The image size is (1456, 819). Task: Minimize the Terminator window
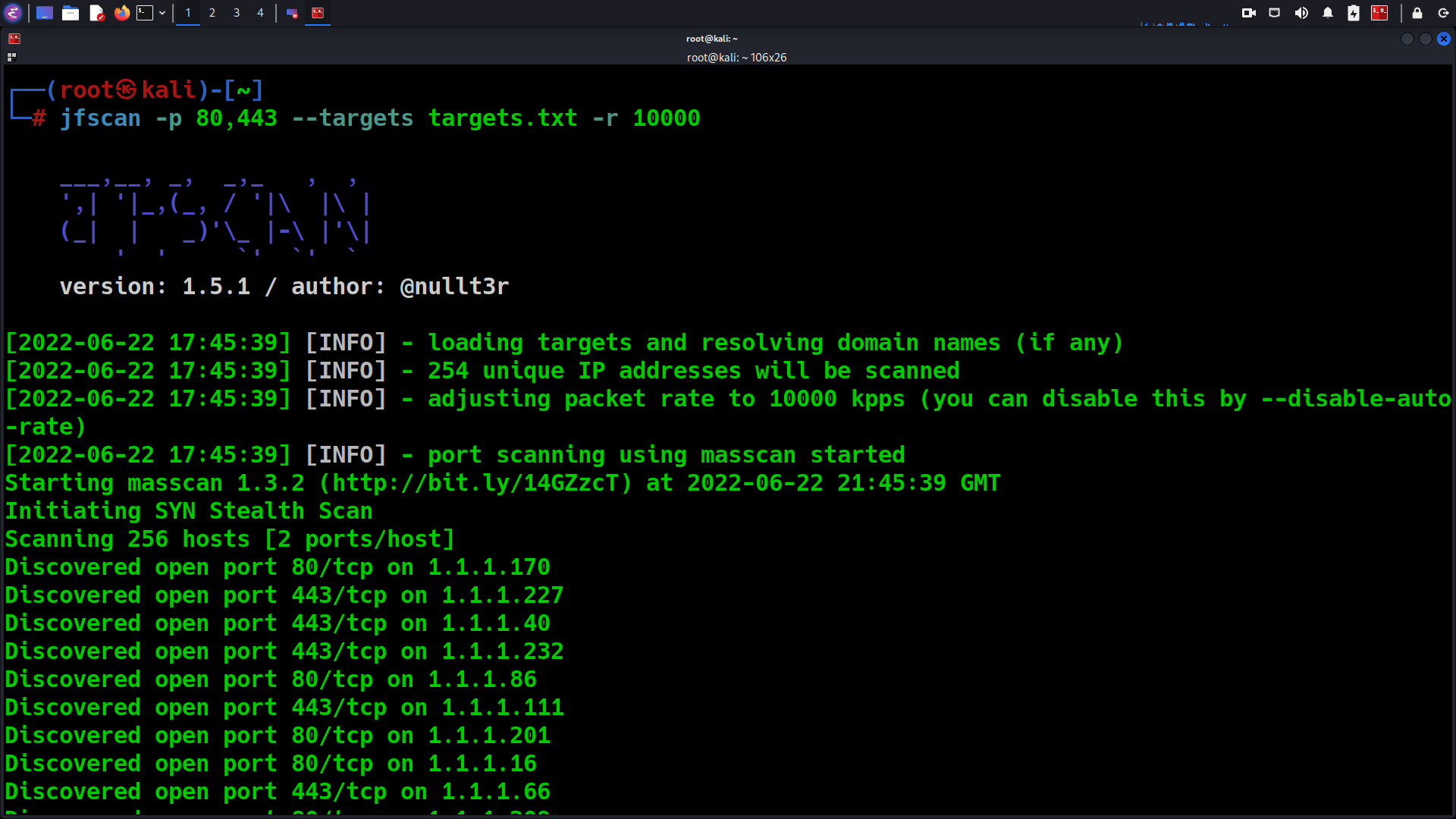click(1407, 39)
